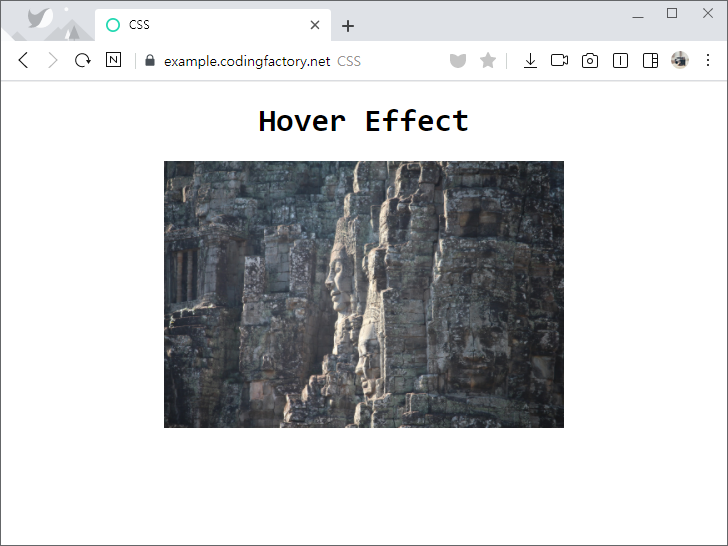The height and width of the screenshot is (546, 728).
Task: Toggle the side panel icon
Action: coord(650,60)
